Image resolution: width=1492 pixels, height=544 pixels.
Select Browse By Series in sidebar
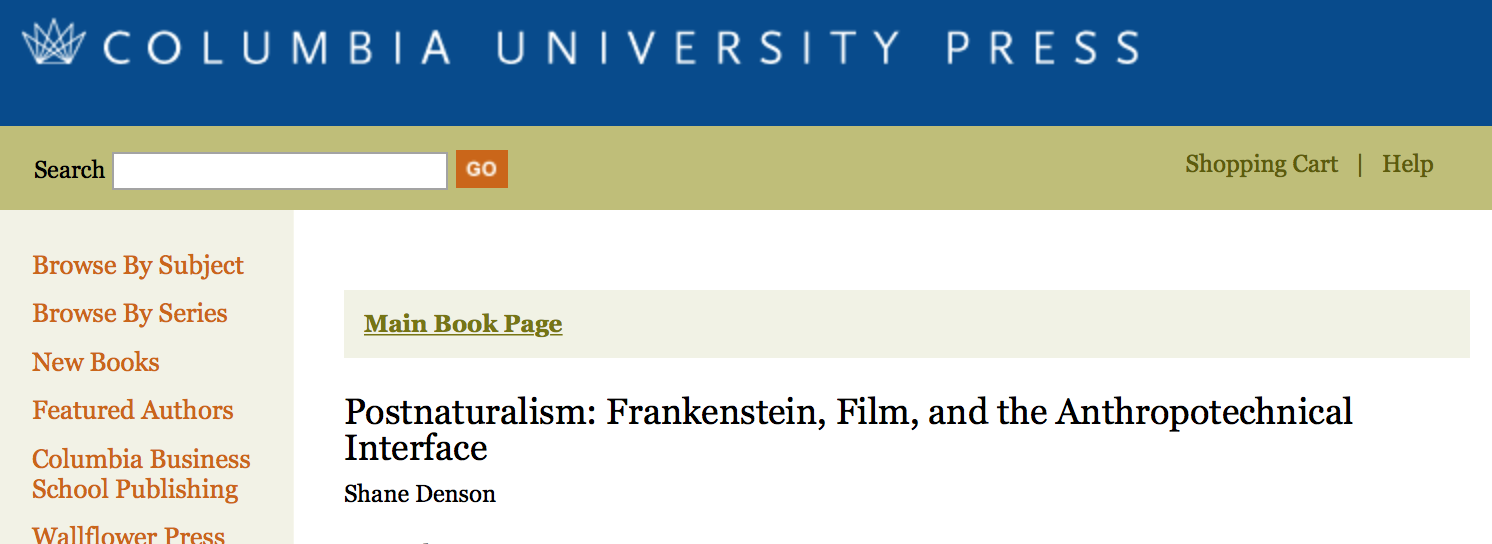pyautogui.click(x=130, y=313)
